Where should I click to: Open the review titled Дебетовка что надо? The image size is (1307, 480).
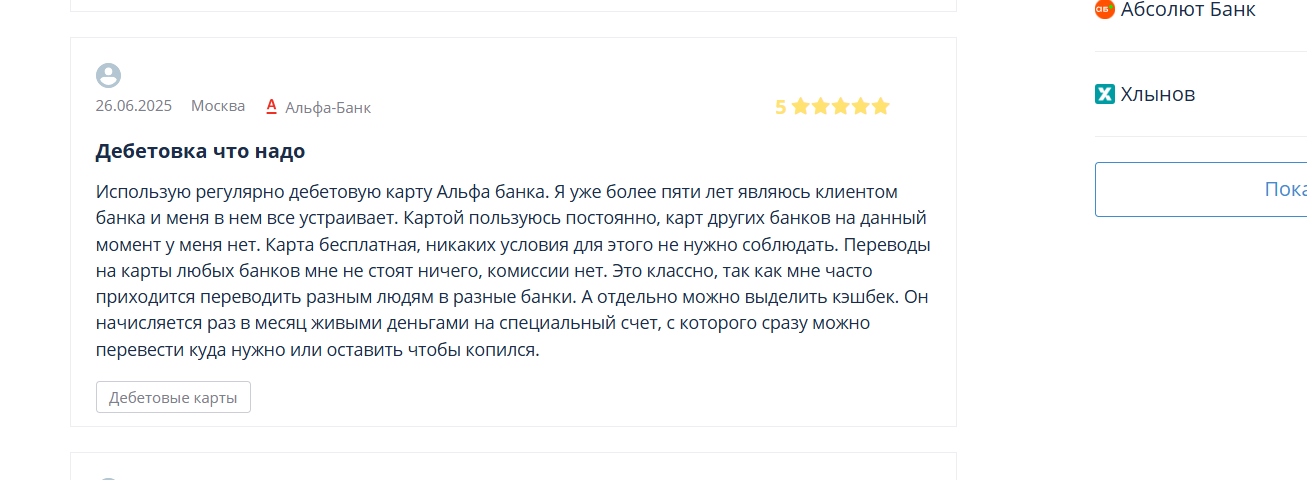pos(200,151)
